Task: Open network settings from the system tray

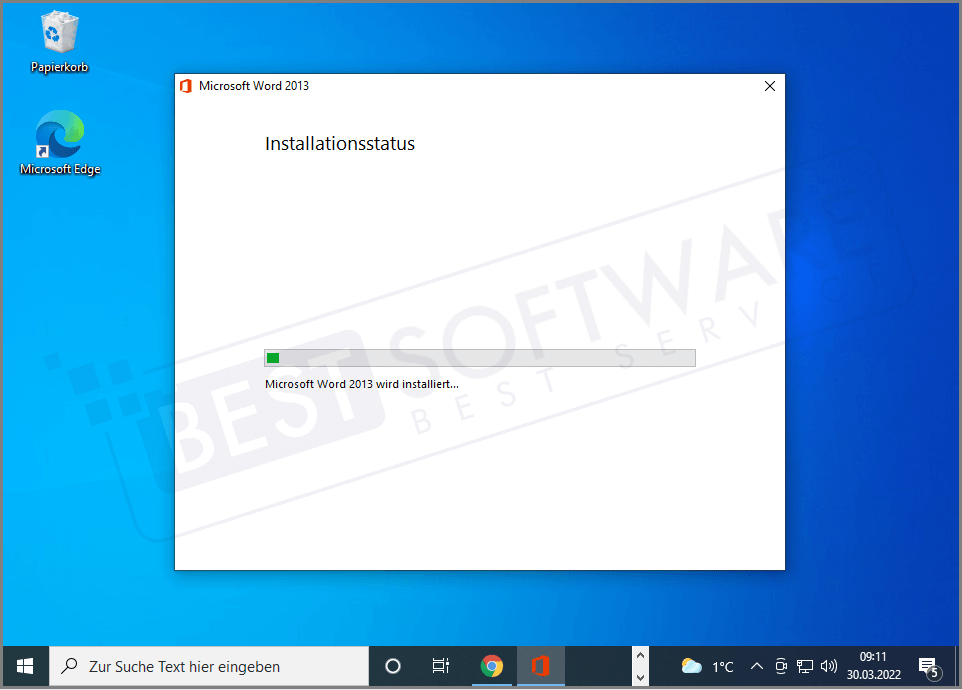Action: [x=804, y=665]
